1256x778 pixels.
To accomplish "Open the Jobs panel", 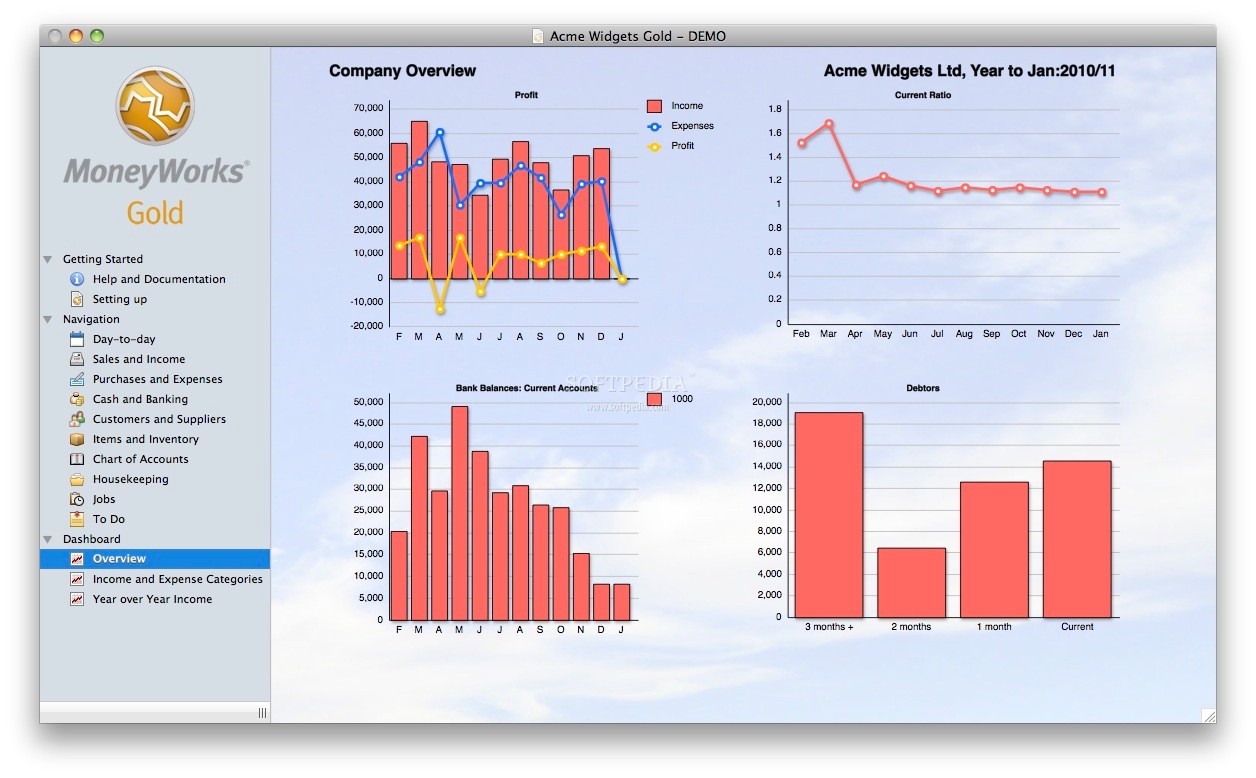I will coord(104,499).
